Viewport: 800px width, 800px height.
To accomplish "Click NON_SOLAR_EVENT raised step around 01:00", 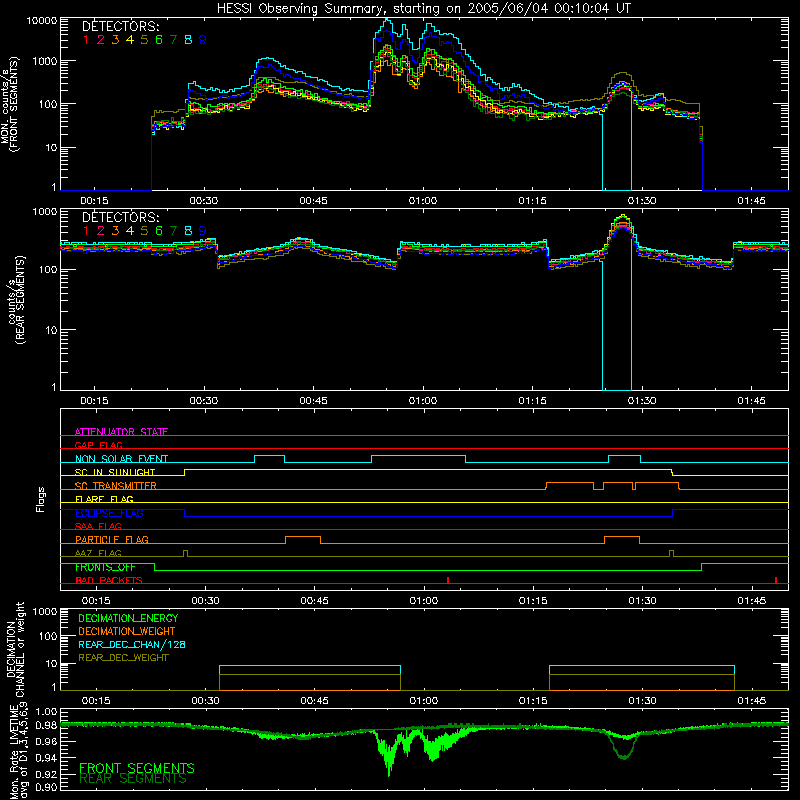I will tap(418, 459).
